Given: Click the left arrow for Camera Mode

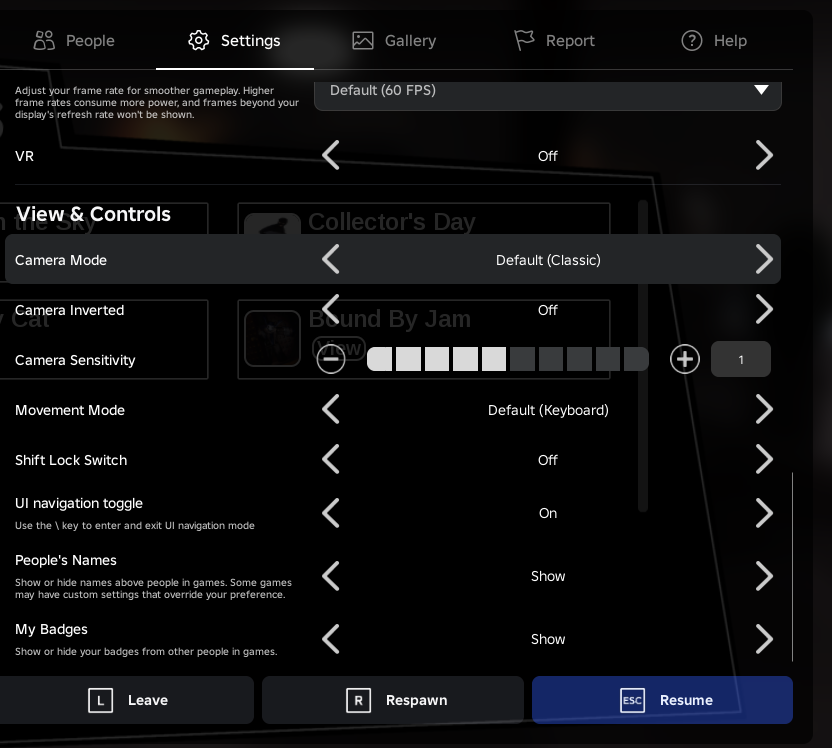Looking at the screenshot, I should [331, 259].
